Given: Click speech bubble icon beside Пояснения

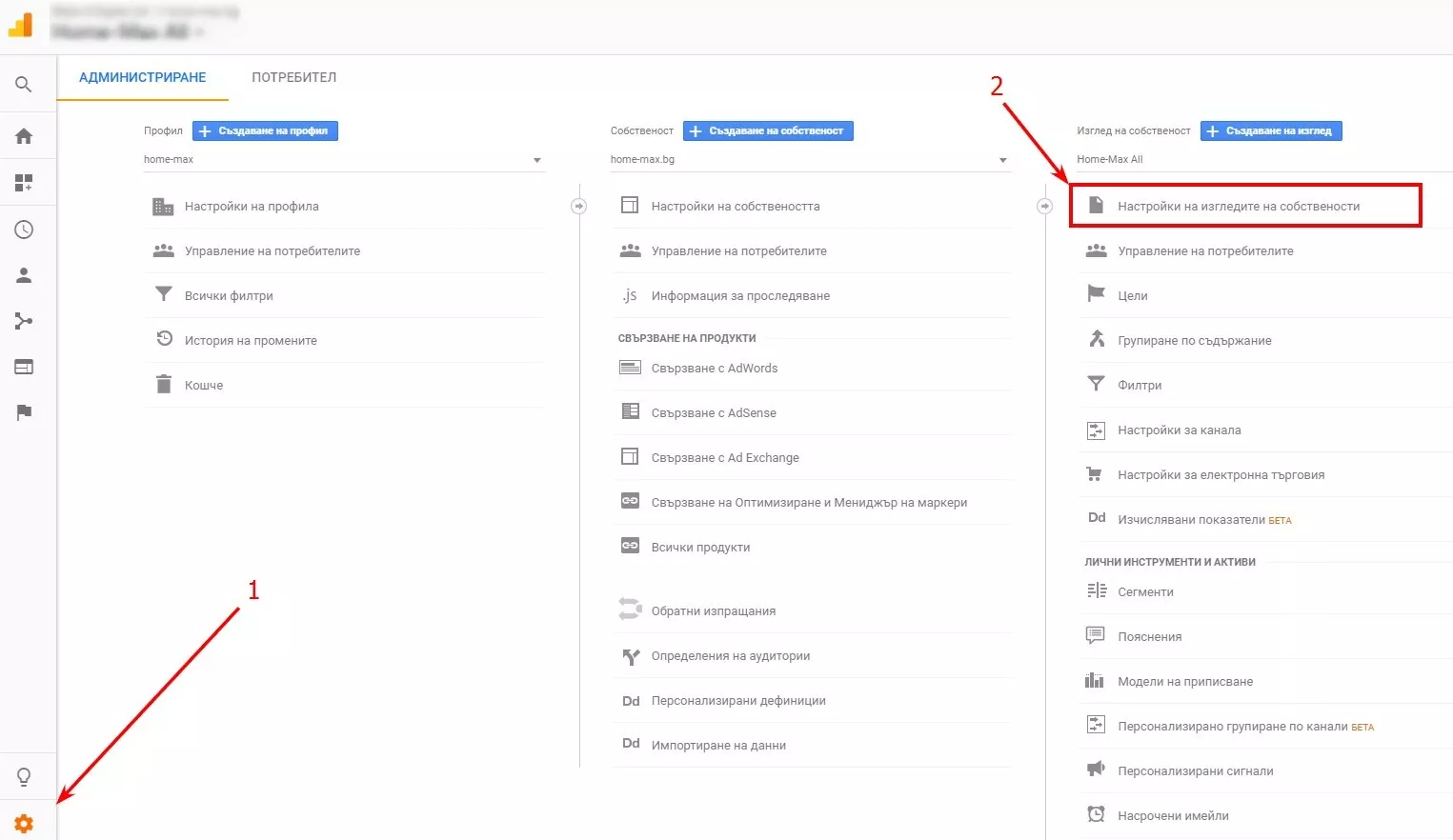Looking at the screenshot, I should 1096,635.
